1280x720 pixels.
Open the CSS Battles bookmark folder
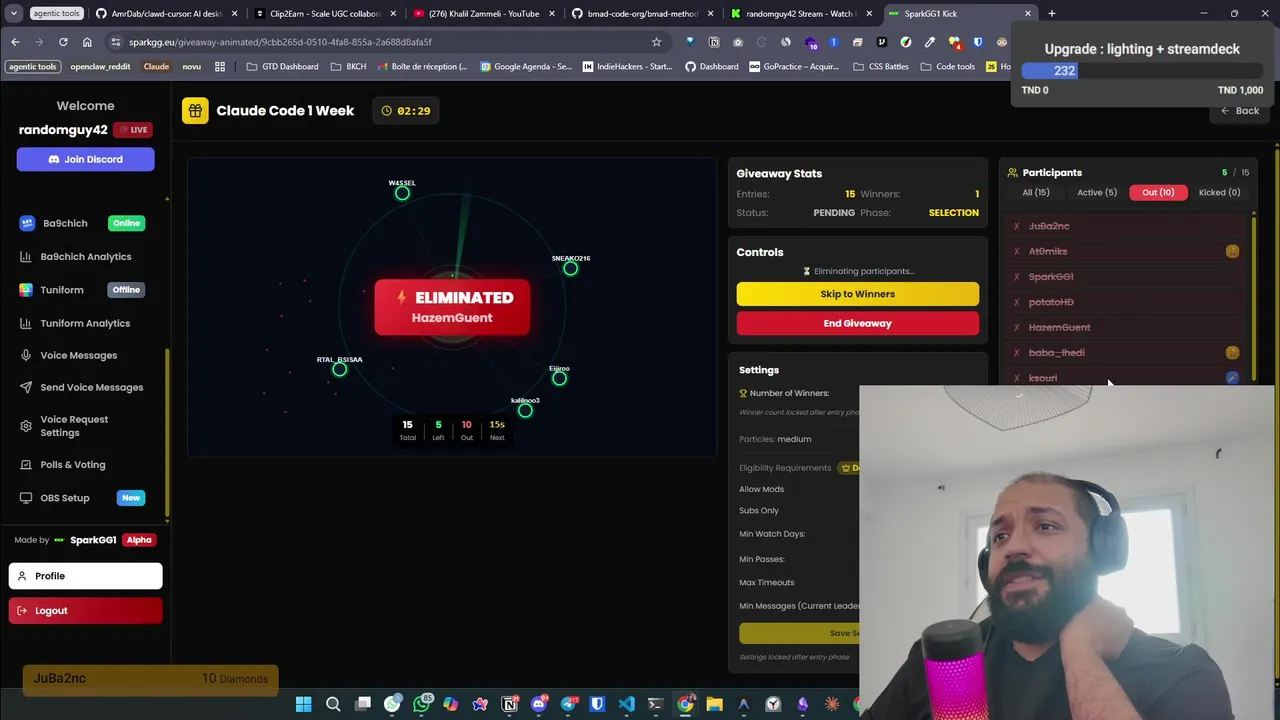881,67
